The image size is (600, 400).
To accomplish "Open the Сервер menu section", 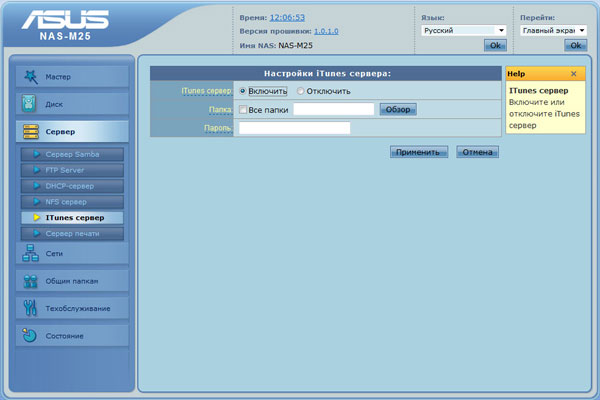I will (72, 132).
